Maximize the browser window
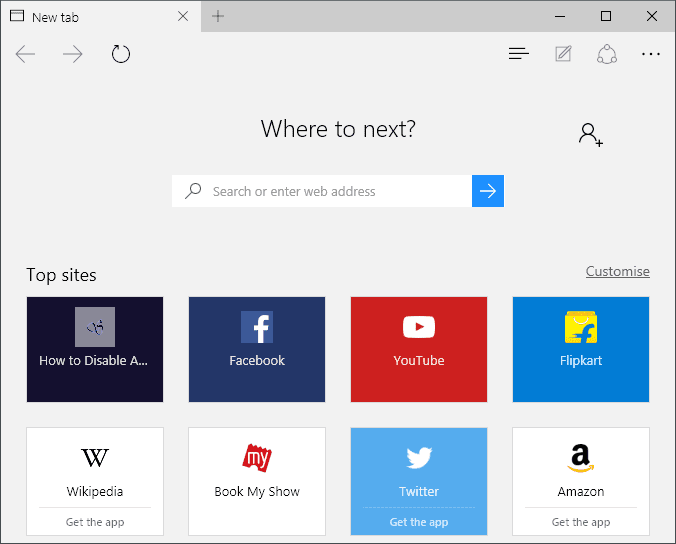 606,16
